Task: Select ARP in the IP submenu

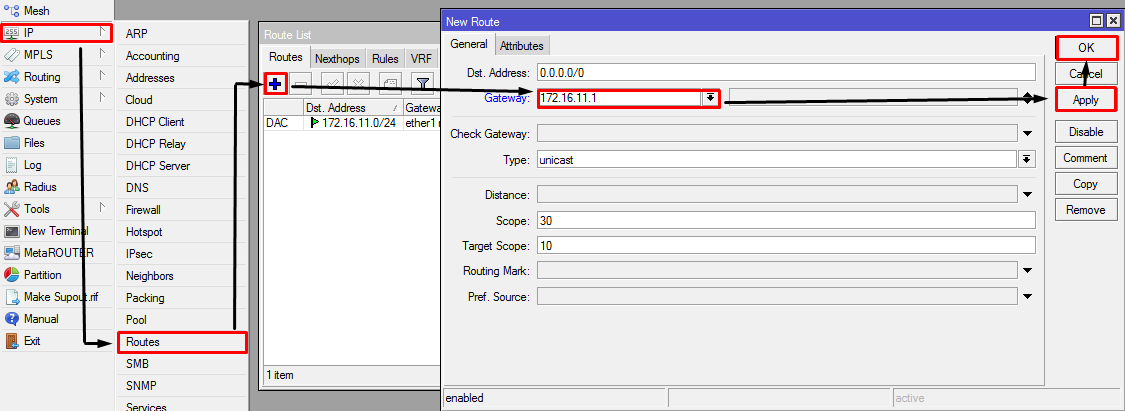Action: tap(182, 34)
